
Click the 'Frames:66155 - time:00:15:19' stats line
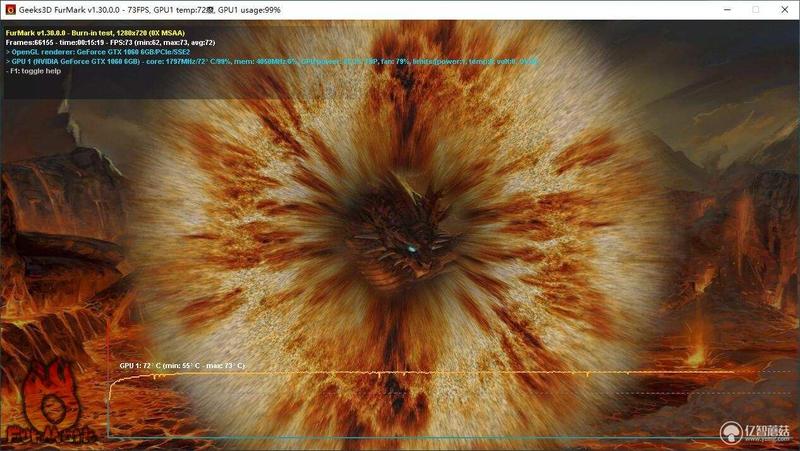click(111, 42)
